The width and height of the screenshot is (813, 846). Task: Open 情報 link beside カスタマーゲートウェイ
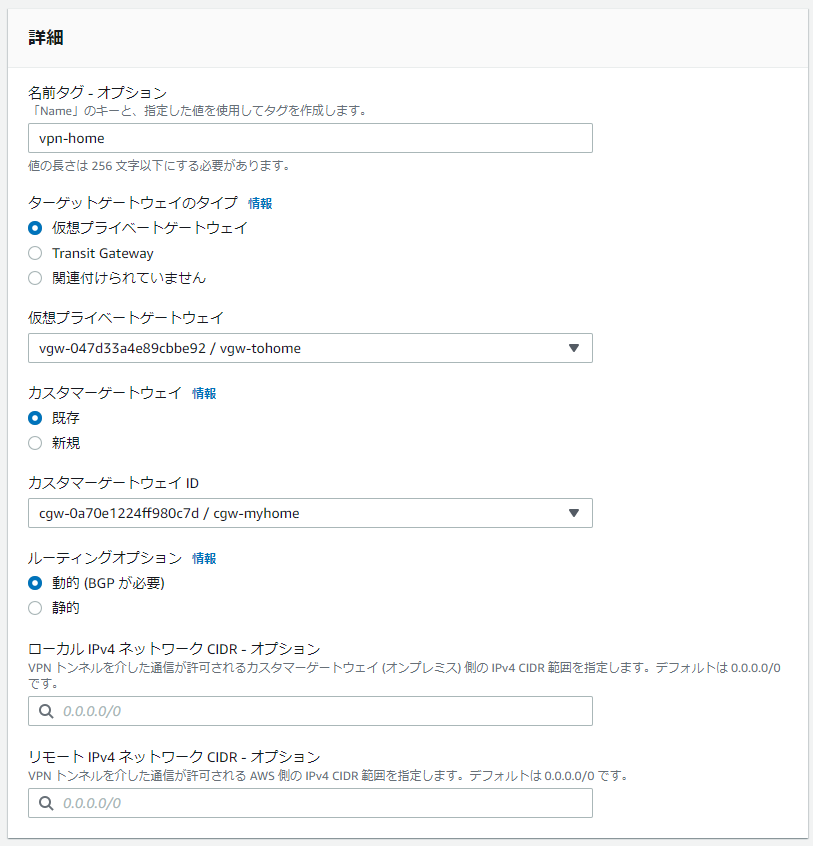pyautogui.click(x=204, y=393)
